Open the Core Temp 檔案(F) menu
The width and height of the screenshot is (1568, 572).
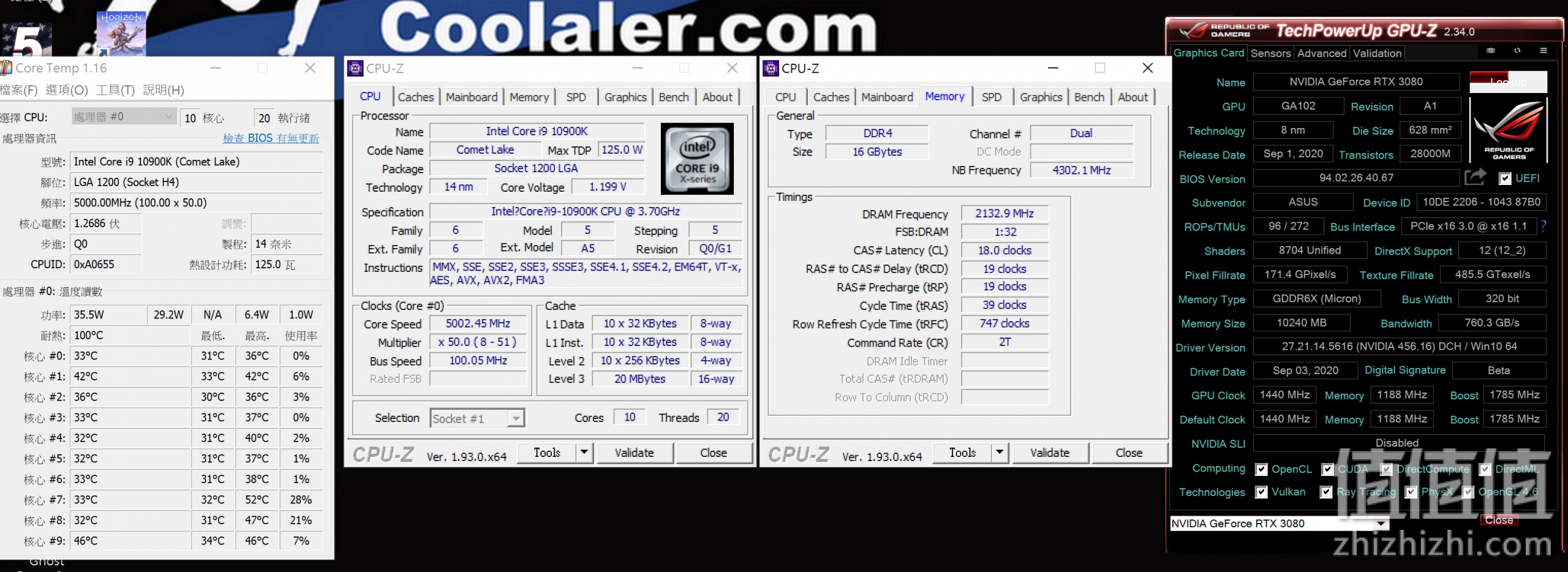[x=18, y=90]
